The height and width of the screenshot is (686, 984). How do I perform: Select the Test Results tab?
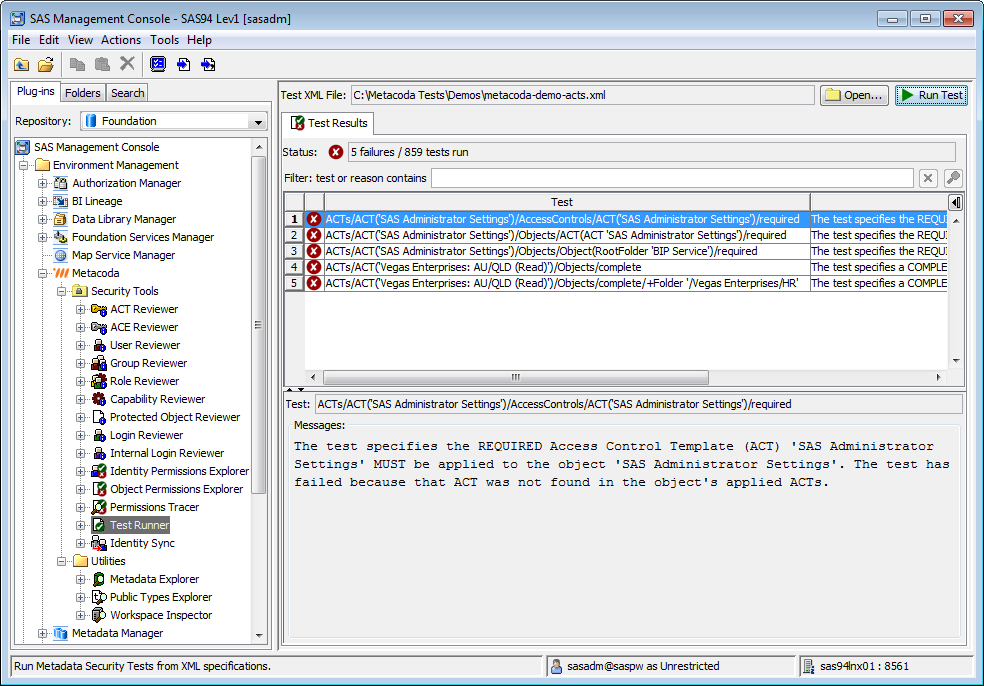point(329,124)
